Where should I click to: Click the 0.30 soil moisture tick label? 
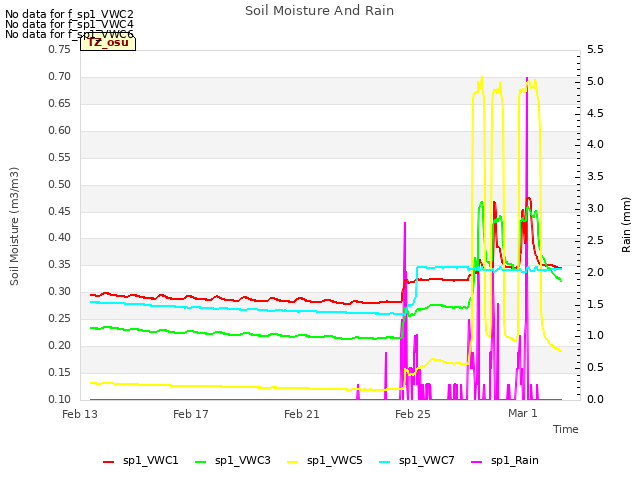(x=60, y=291)
